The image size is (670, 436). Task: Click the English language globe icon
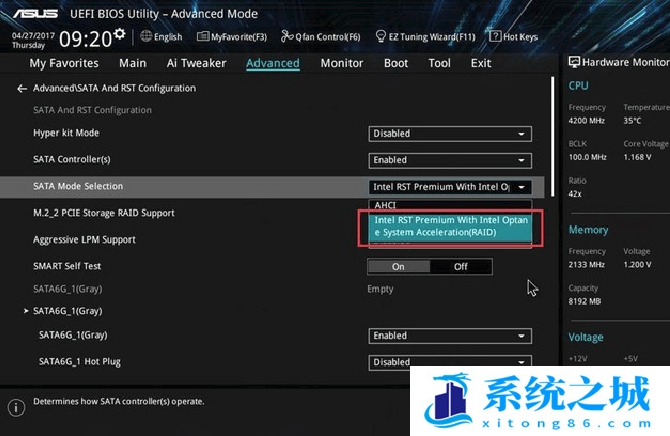[x=146, y=36]
